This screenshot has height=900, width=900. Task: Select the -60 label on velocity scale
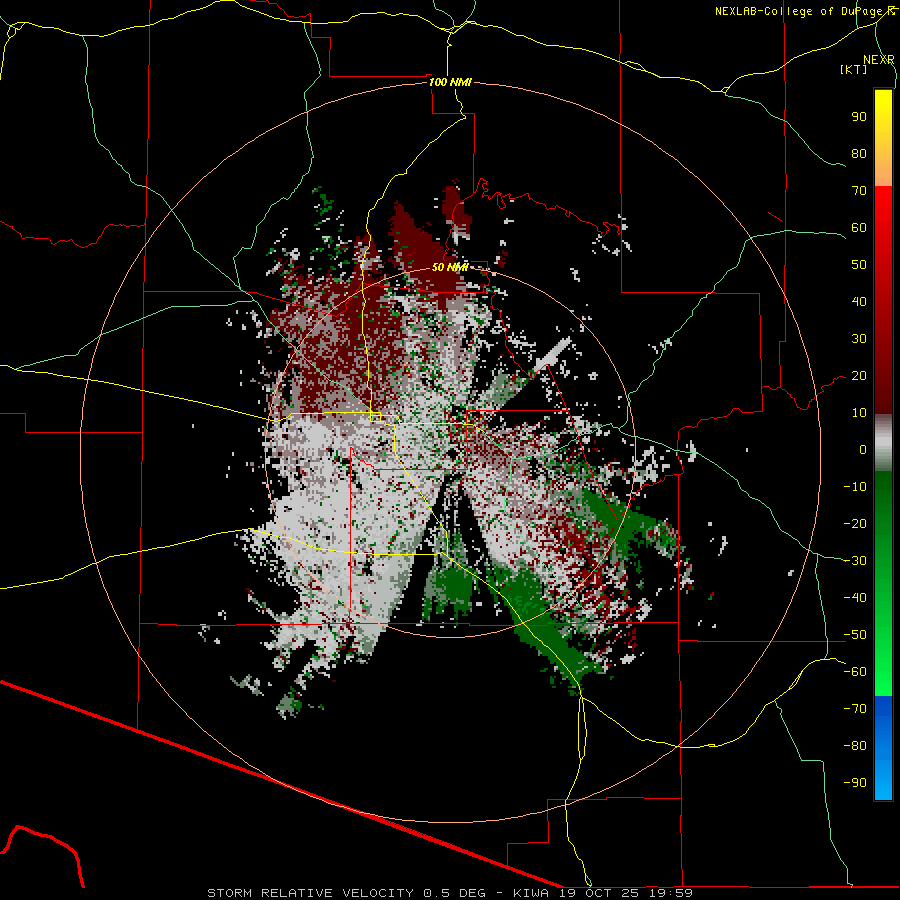tap(855, 672)
